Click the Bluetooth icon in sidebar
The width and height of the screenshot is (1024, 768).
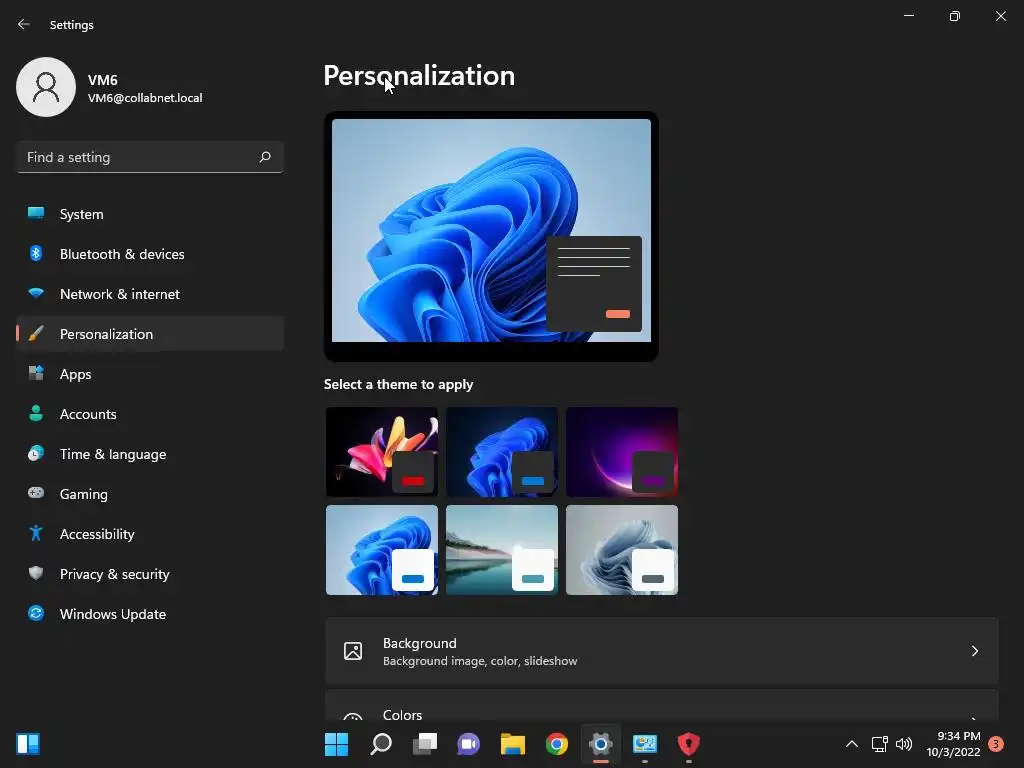pos(36,253)
